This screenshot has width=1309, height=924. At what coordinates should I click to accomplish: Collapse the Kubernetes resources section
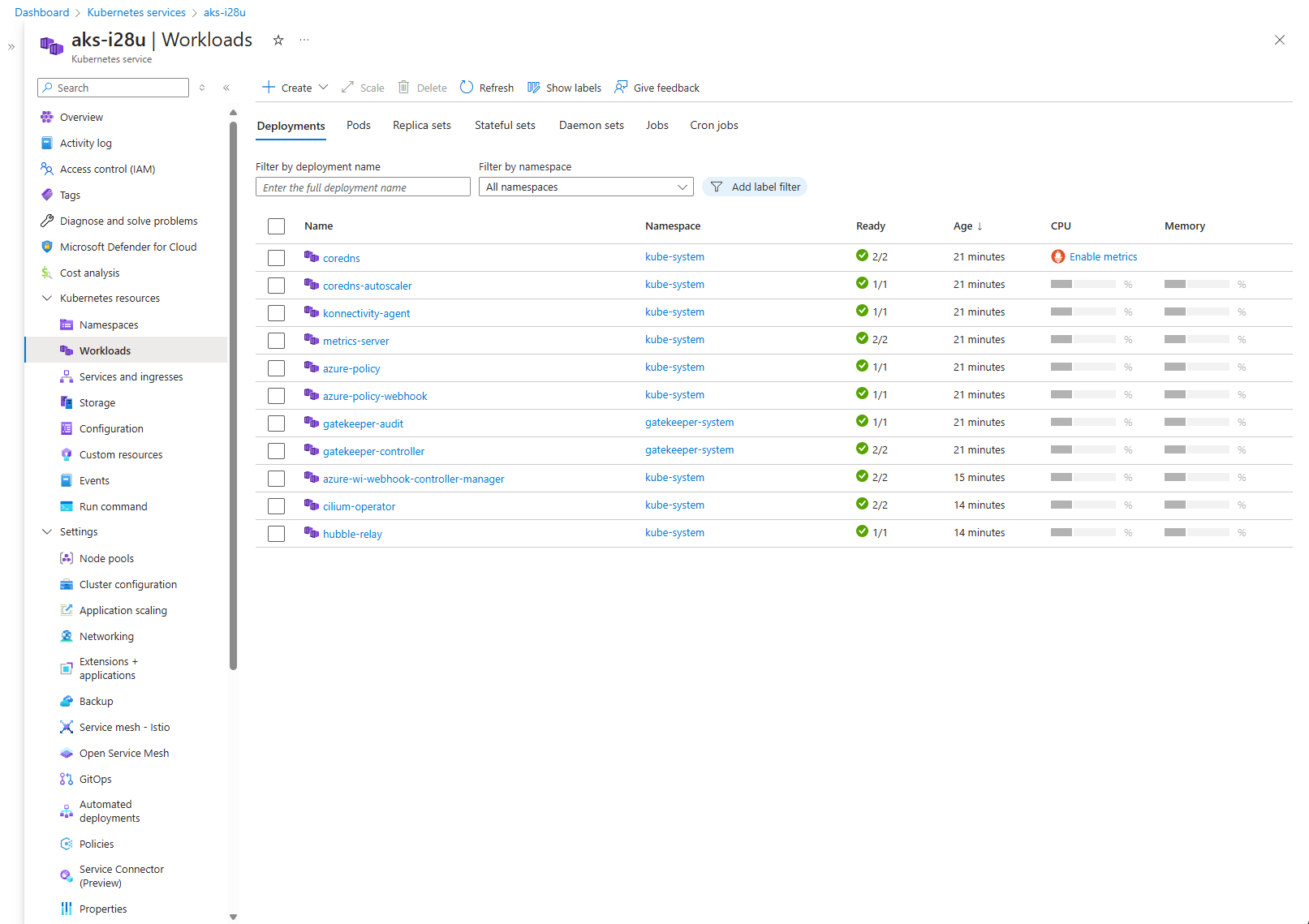point(47,299)
